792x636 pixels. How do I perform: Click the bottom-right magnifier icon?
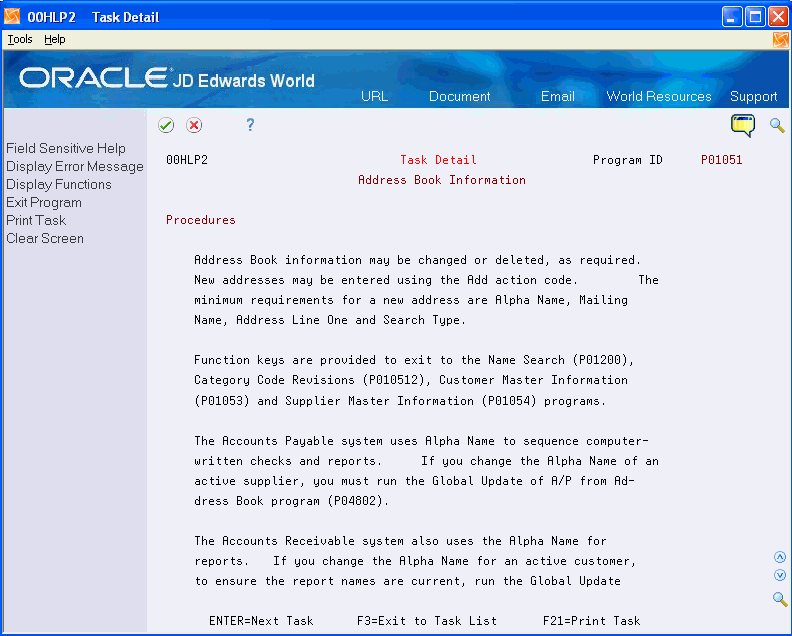(780, 599)
